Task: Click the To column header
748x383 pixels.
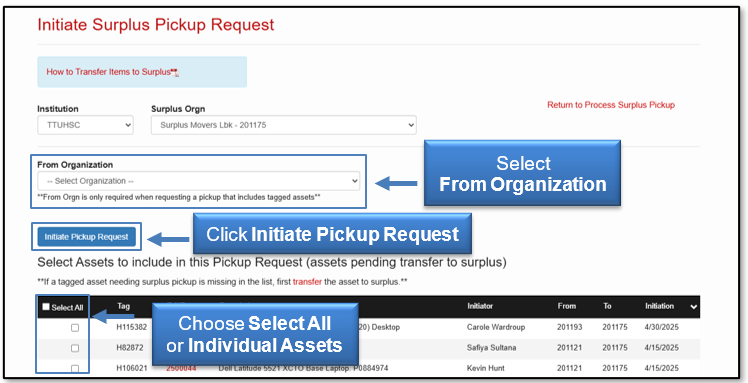Action: coord(607,306)
